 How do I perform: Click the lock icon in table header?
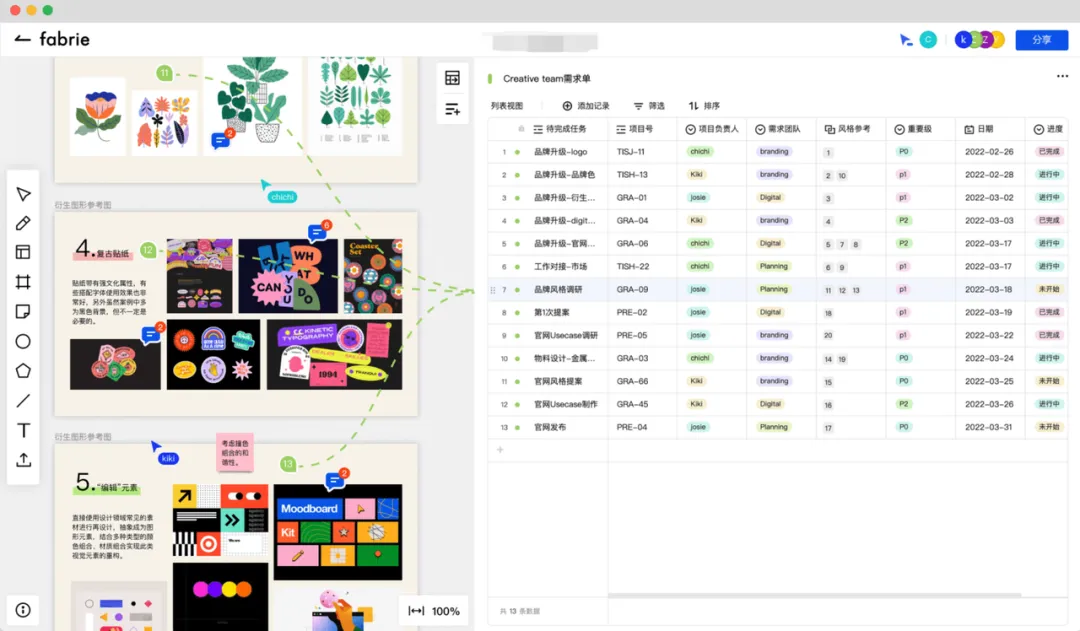click(x=521, y=129)
